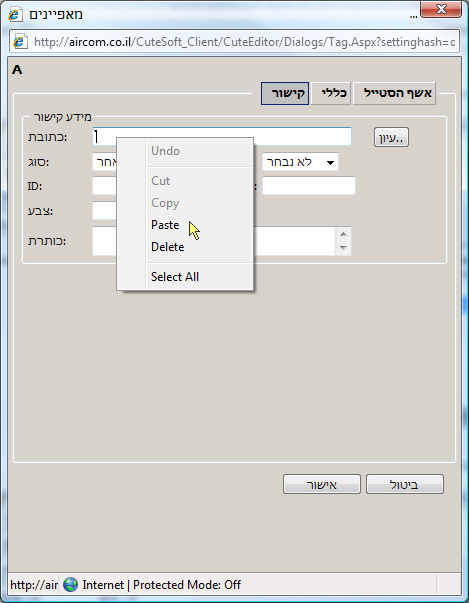
Task: Switch to the אשף הסטייל tab
Action: pos(394,93)
